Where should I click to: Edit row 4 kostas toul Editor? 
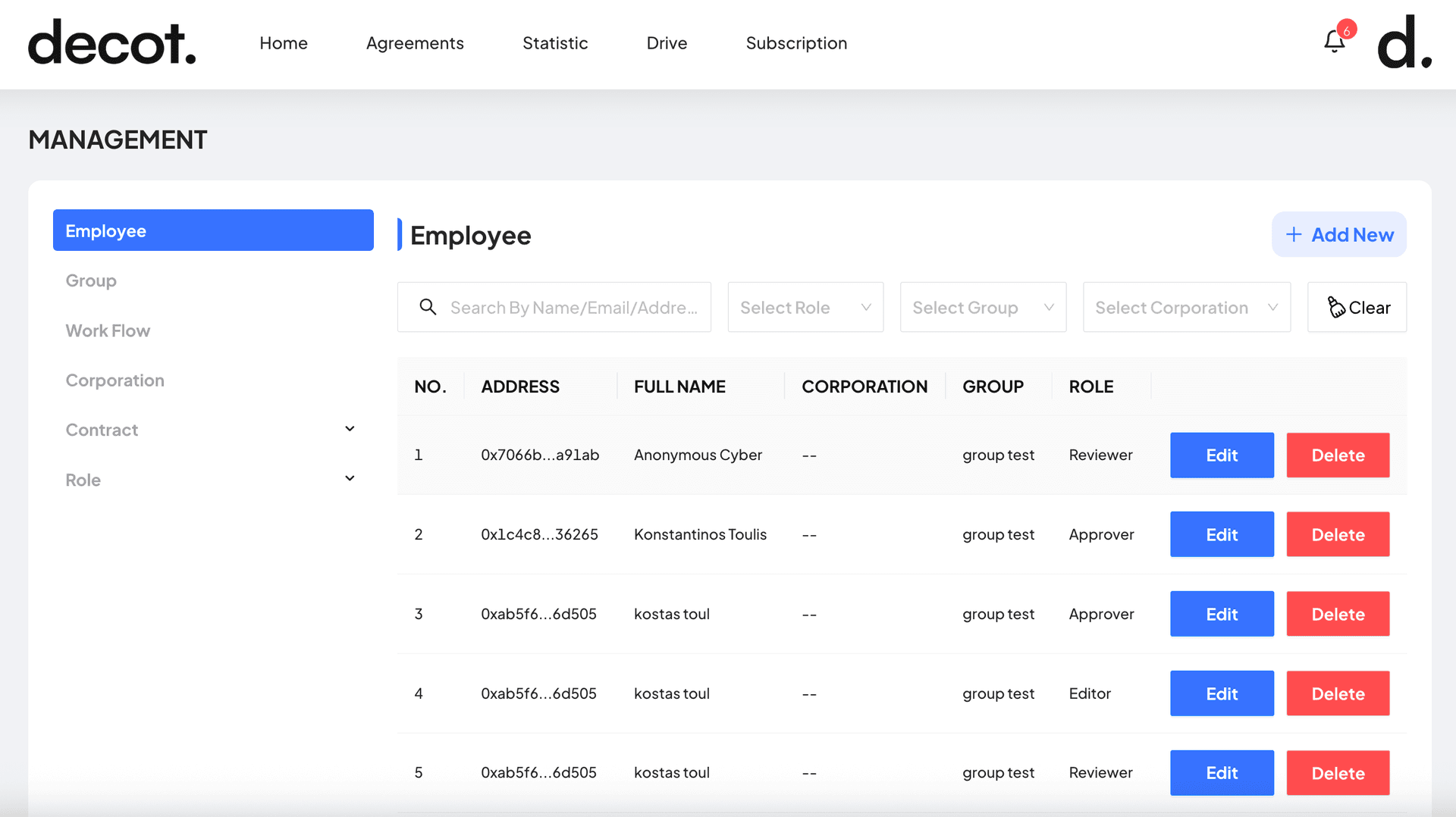(1222, 693)
